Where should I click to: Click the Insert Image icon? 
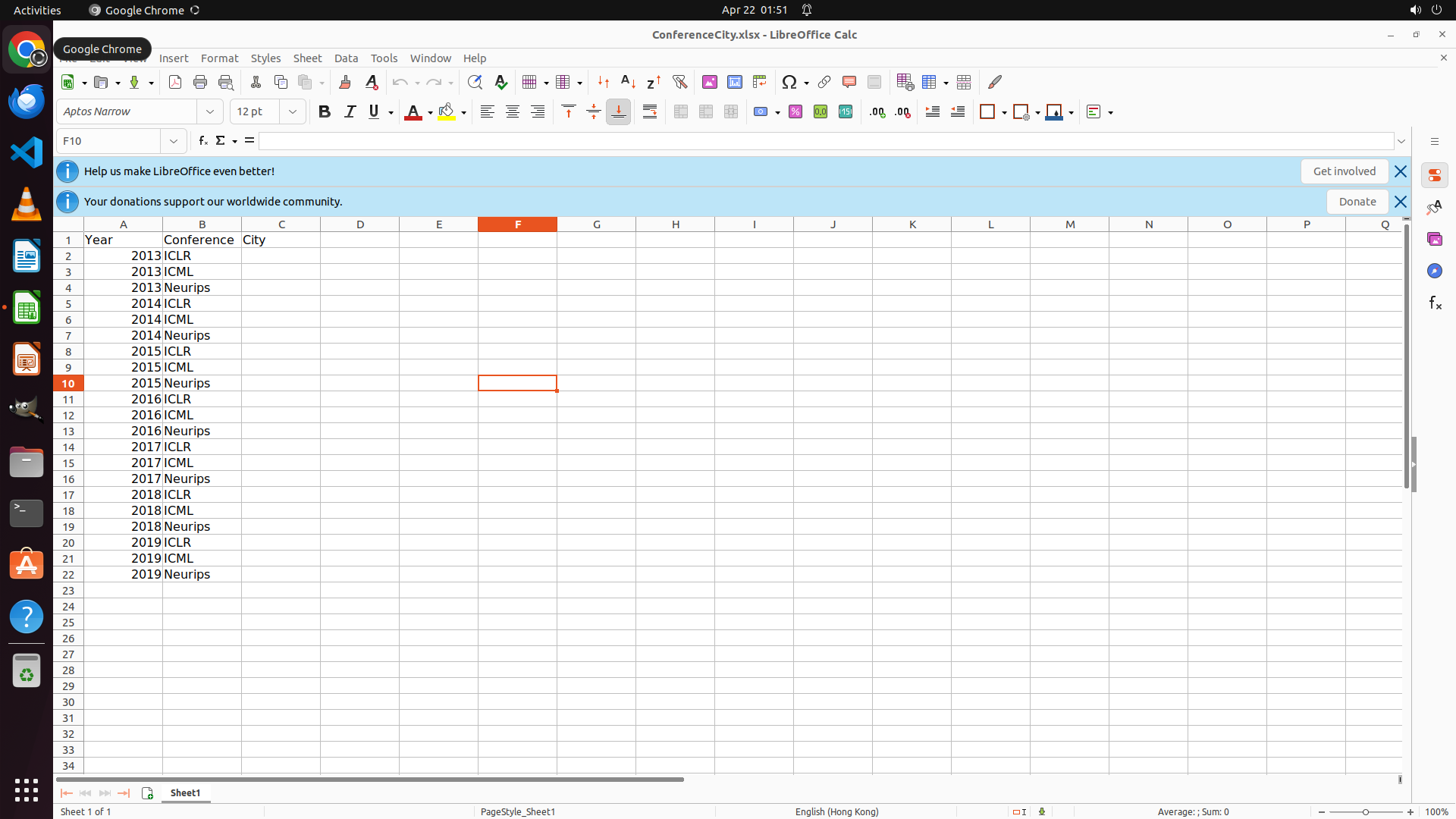click(x=709, y=82)
